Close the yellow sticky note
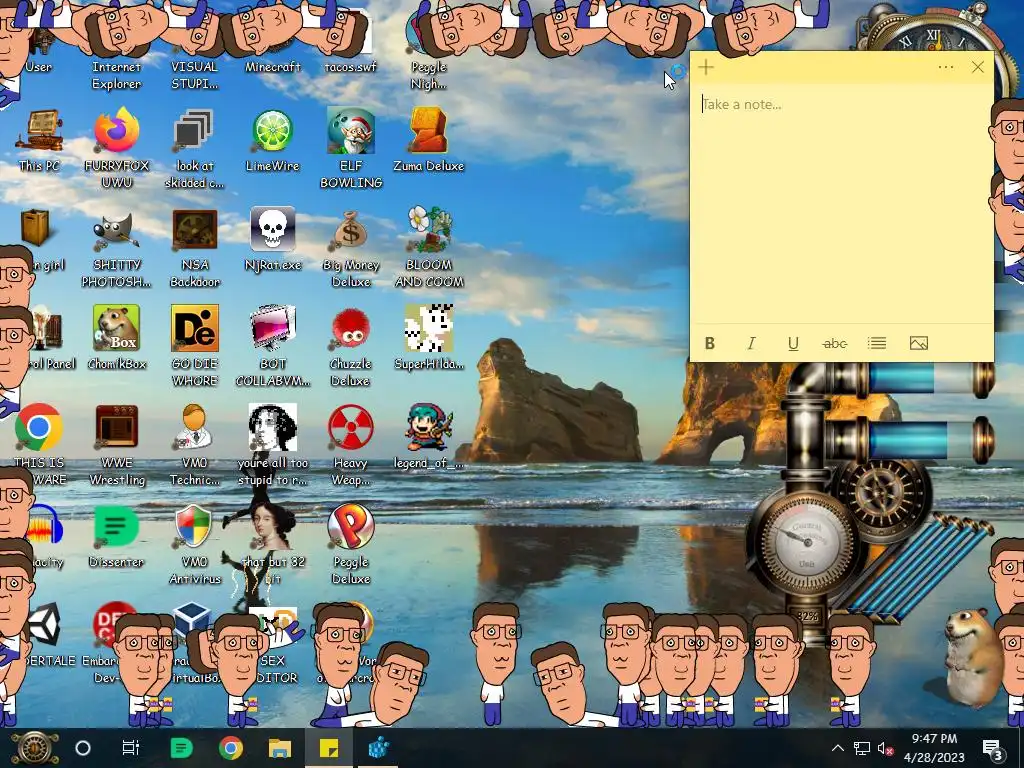This screenshot has width=1024, height=768. pos(978,67)
